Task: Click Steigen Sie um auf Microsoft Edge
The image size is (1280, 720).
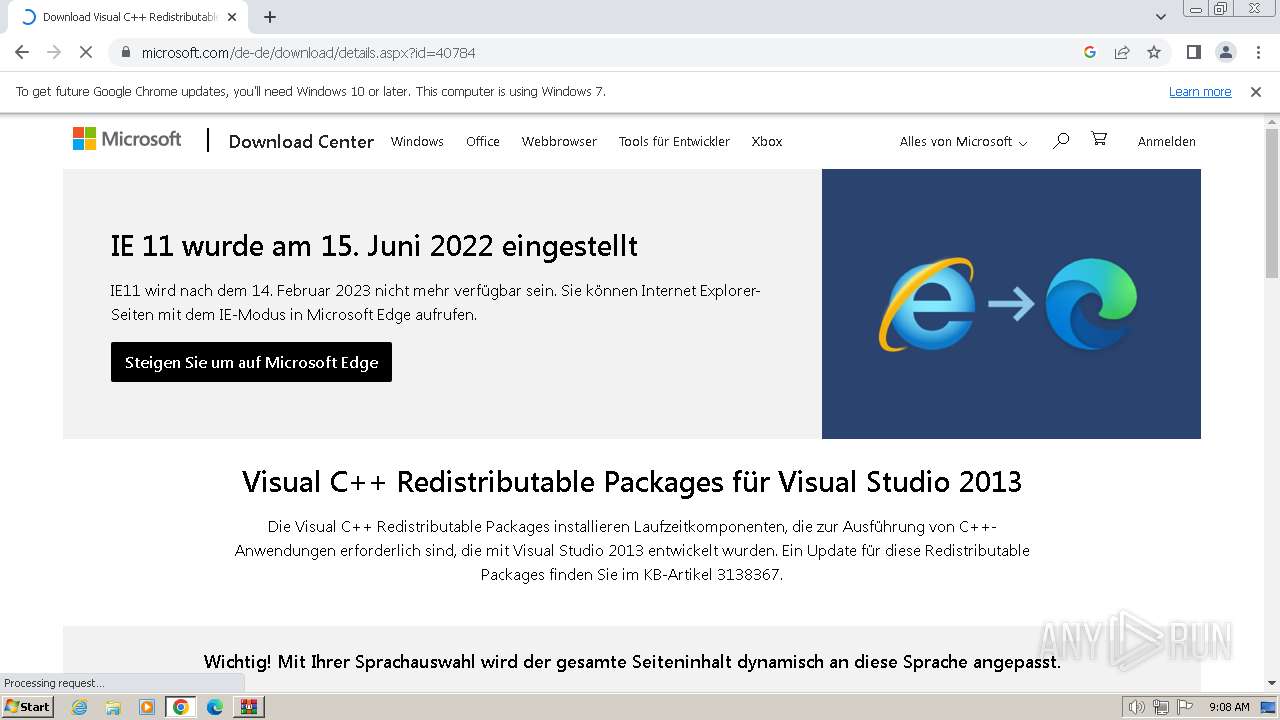Action: pyautogui.click(x=251, y=362)
